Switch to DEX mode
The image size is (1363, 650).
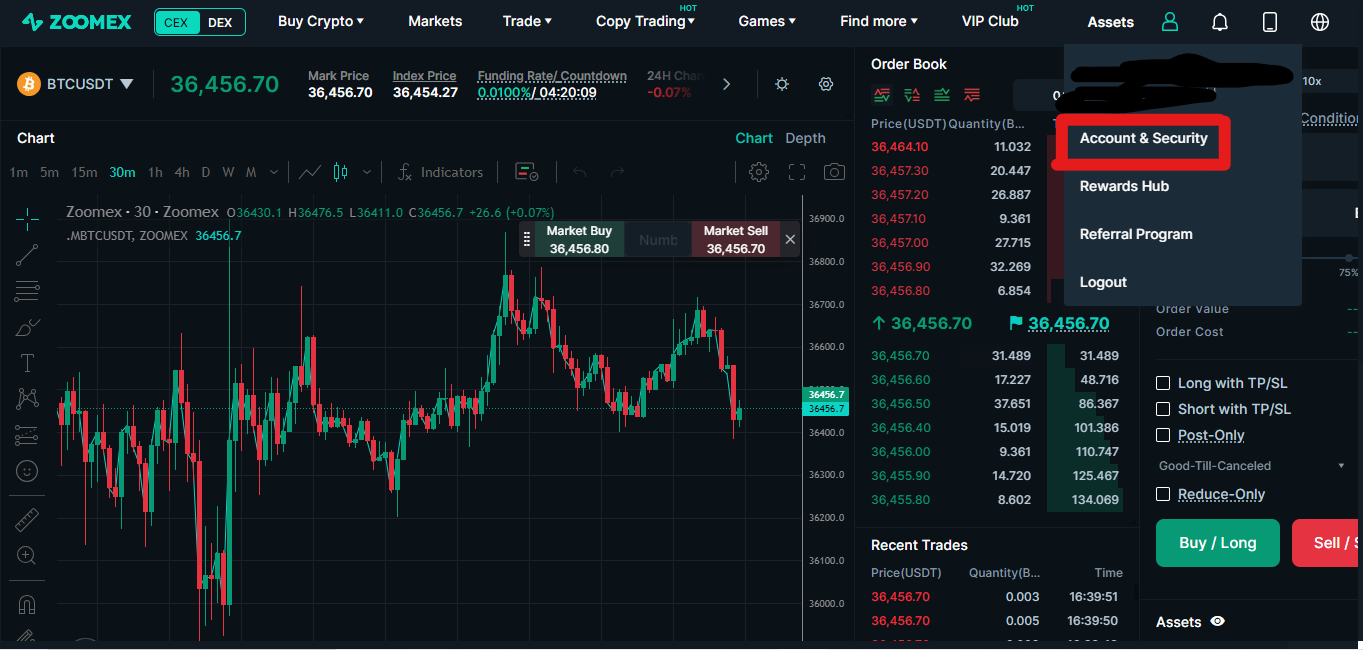coord(220,22)
